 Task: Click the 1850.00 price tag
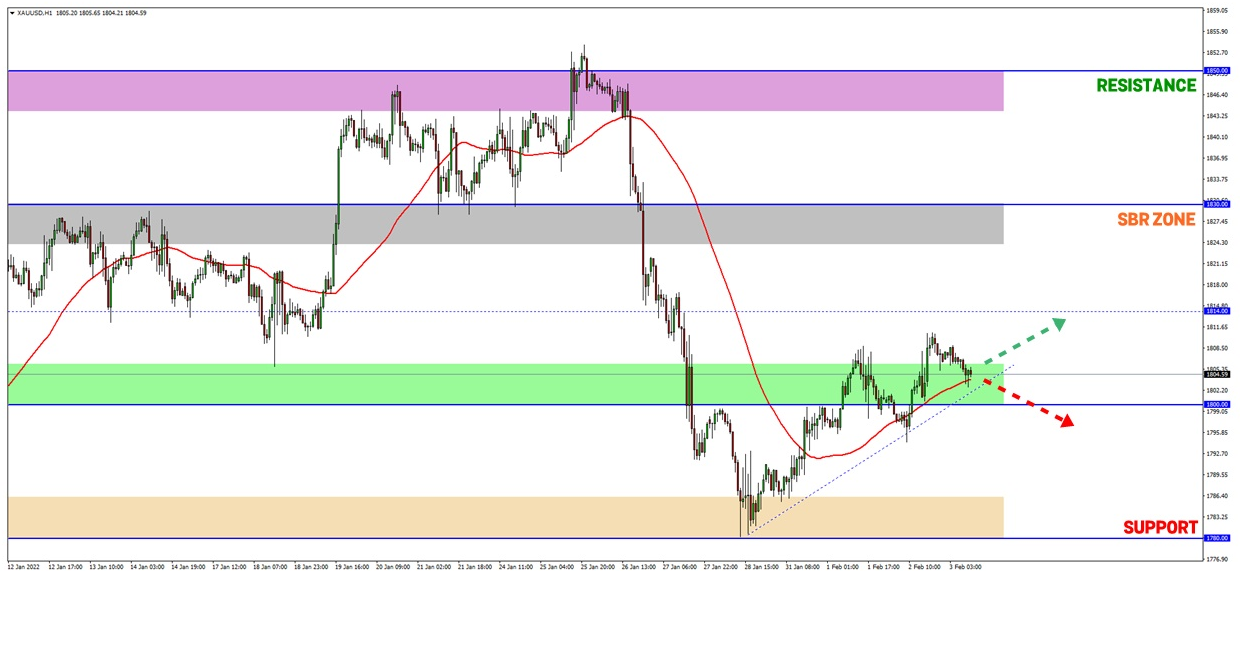point(1217,71)
